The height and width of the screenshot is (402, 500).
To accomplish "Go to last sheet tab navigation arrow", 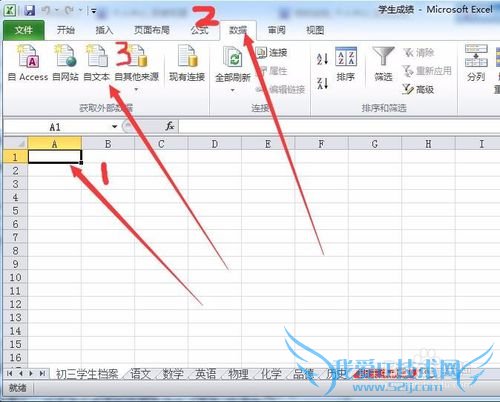I will click(42, 373).
